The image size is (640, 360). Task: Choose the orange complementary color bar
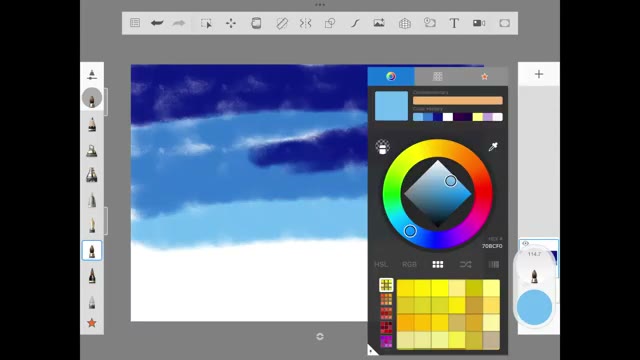[x=458, y=100]
